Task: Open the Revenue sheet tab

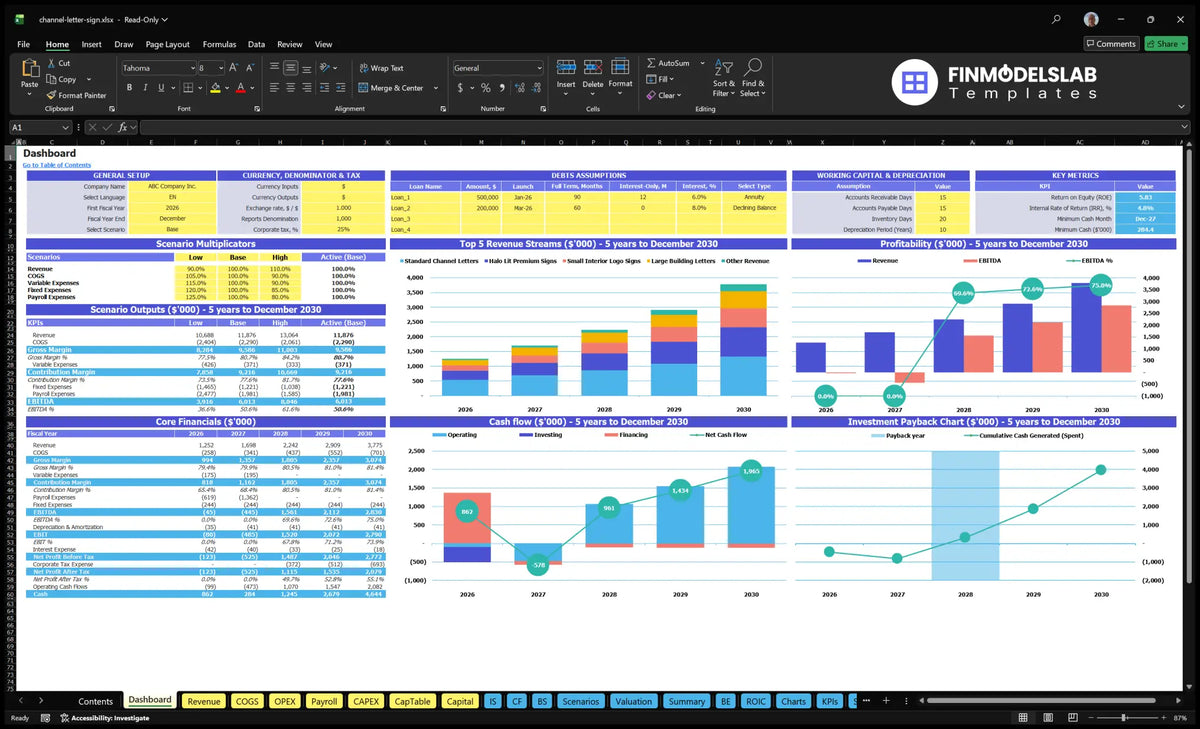Action: pyautogui.click(x=203, y=701)
